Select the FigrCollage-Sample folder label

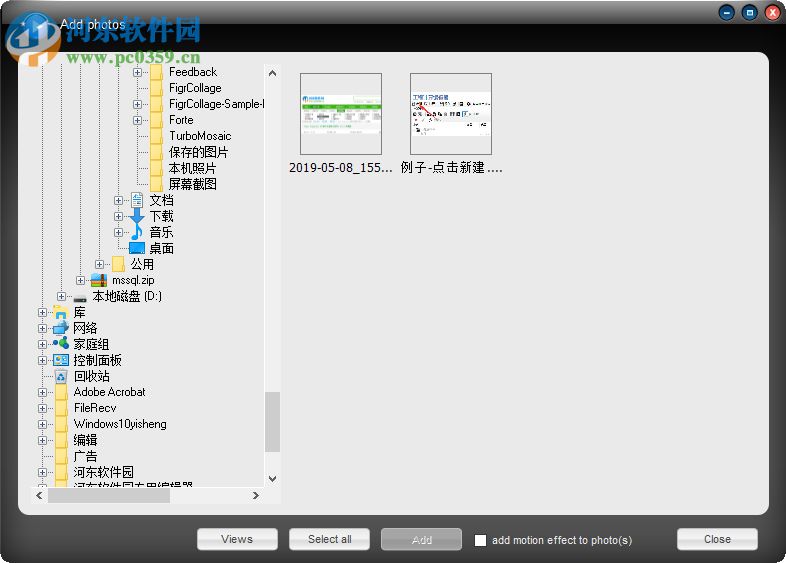coord(216,104)
